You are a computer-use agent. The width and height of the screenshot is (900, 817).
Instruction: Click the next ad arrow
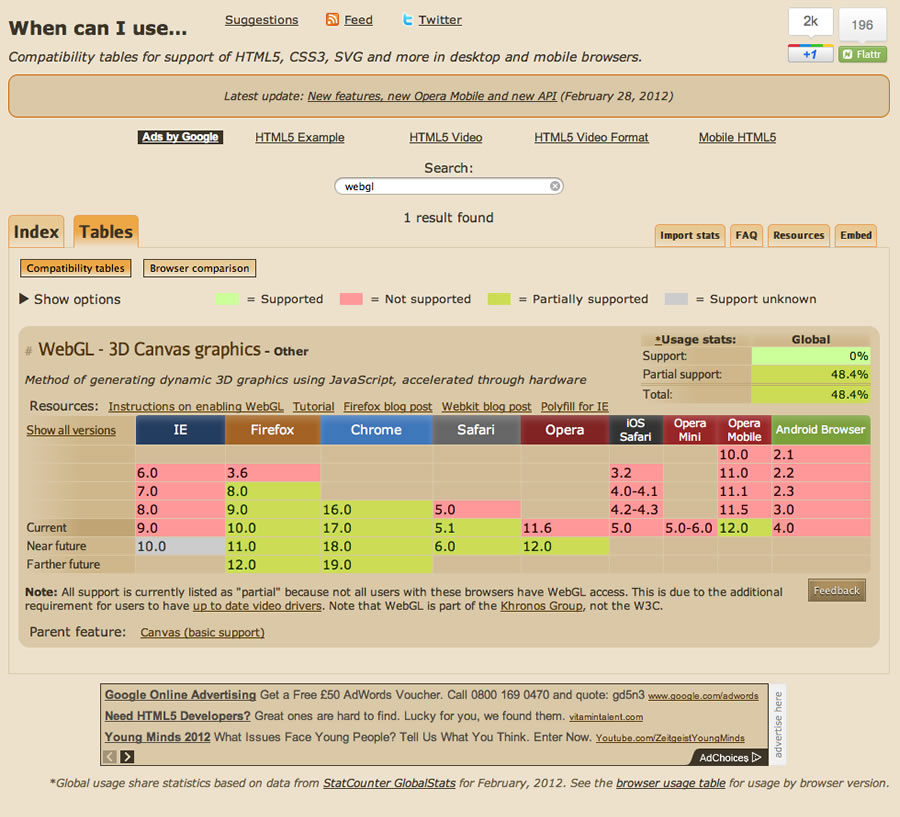pos(127,757)
